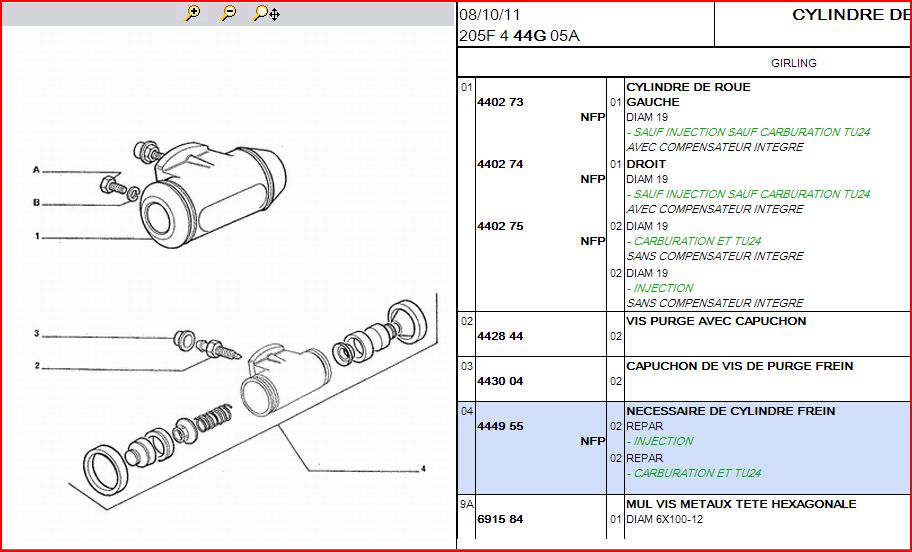The width and height of the screenshot is (912, 552).
Task: Click the GIRLING column header
Action: point(793,63)
